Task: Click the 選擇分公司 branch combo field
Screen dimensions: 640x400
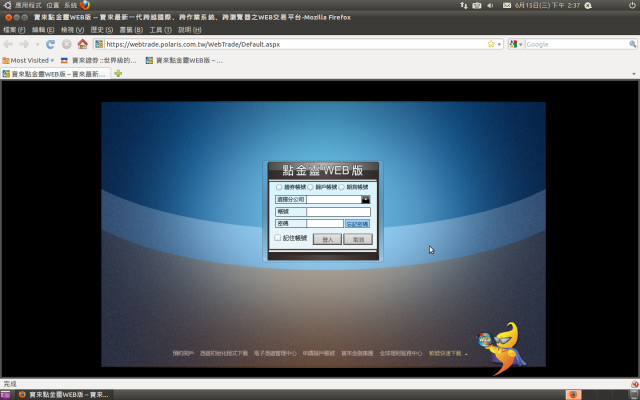Action: 334,200
